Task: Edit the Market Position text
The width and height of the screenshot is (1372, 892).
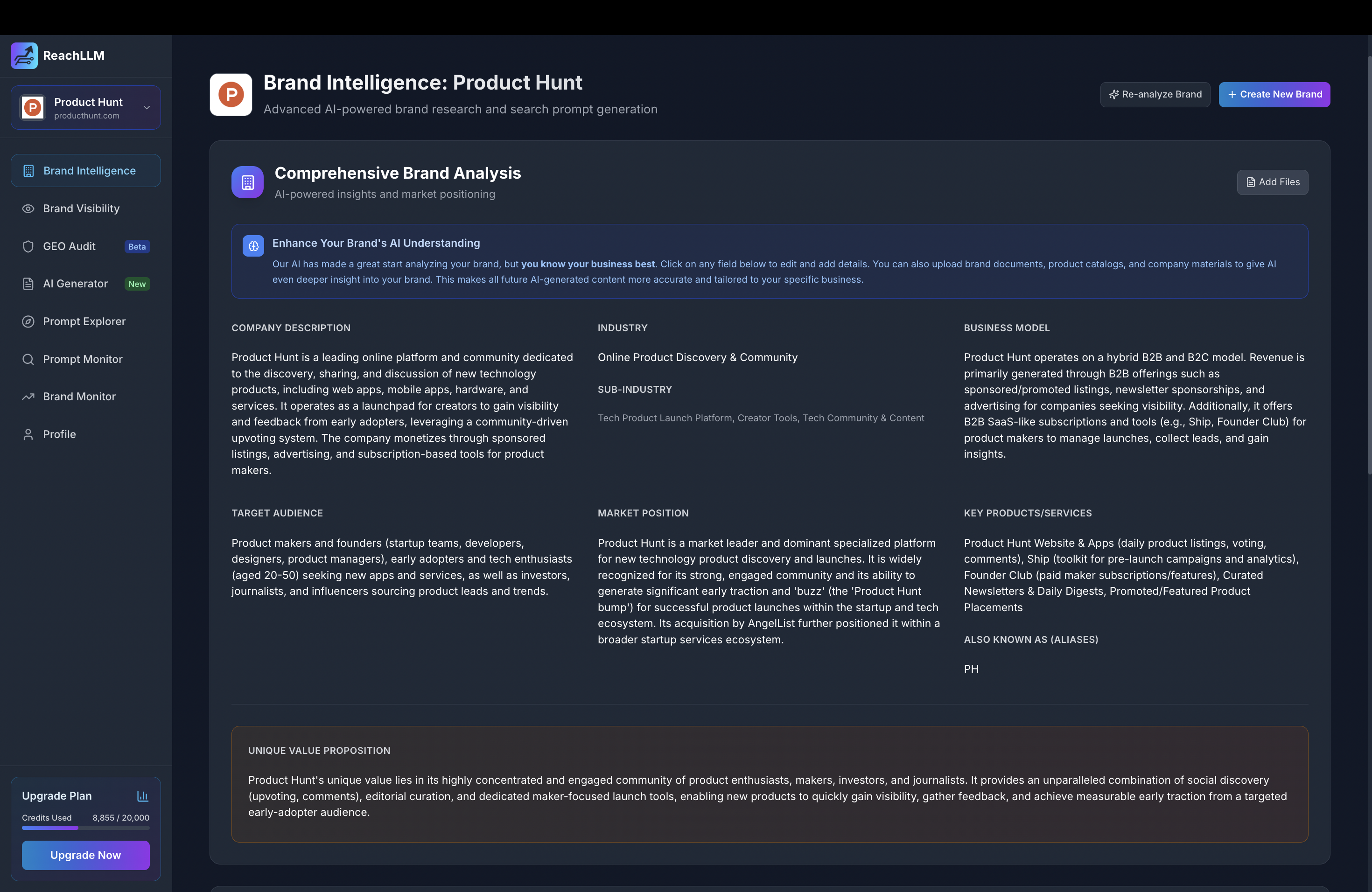Action: (769, 591)
